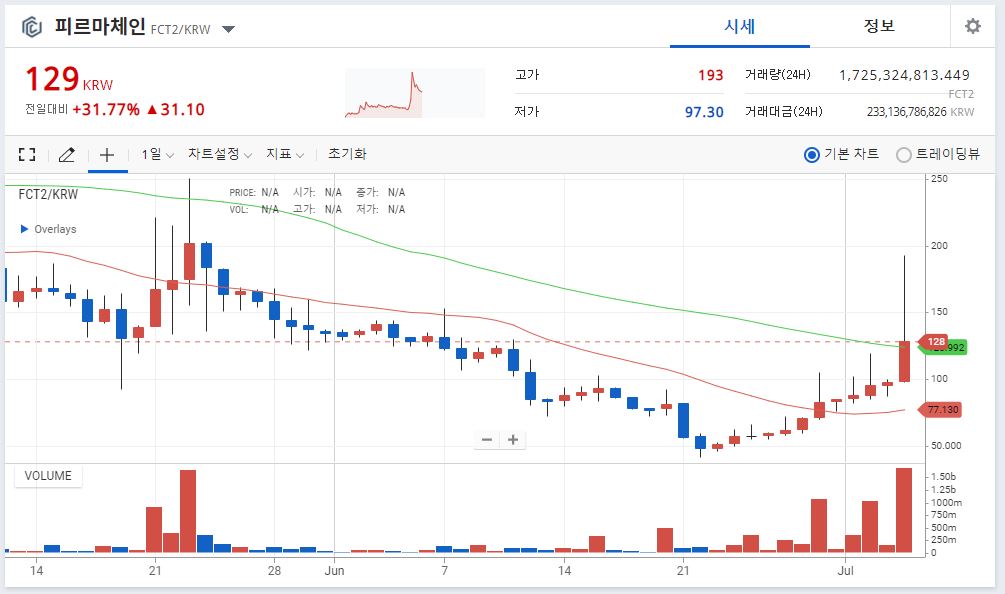Click the VOLUME label button
Viewport: 1005px width, 594px height.
point(48,476)
